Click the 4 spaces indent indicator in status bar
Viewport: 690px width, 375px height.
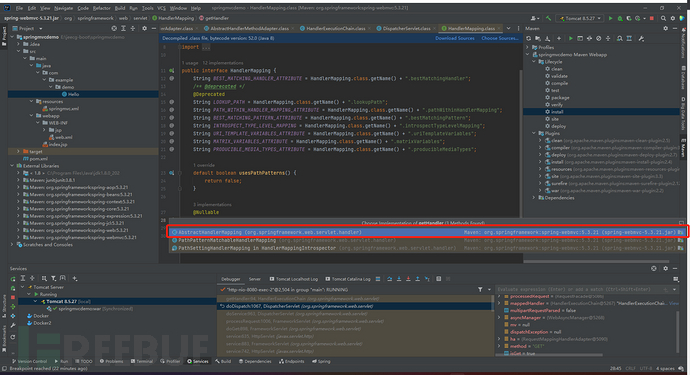[665, 368]
